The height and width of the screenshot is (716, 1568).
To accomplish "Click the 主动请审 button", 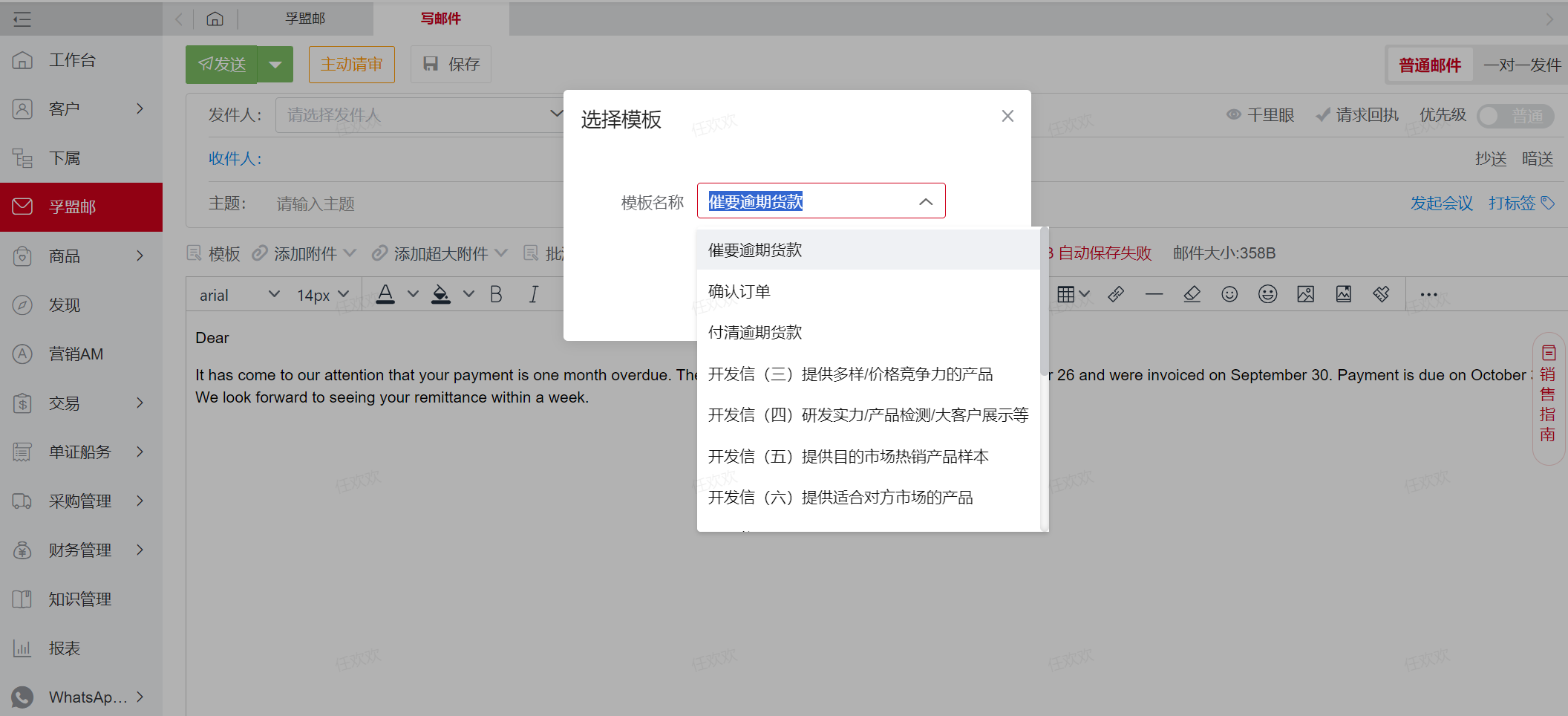I will 351,65.
